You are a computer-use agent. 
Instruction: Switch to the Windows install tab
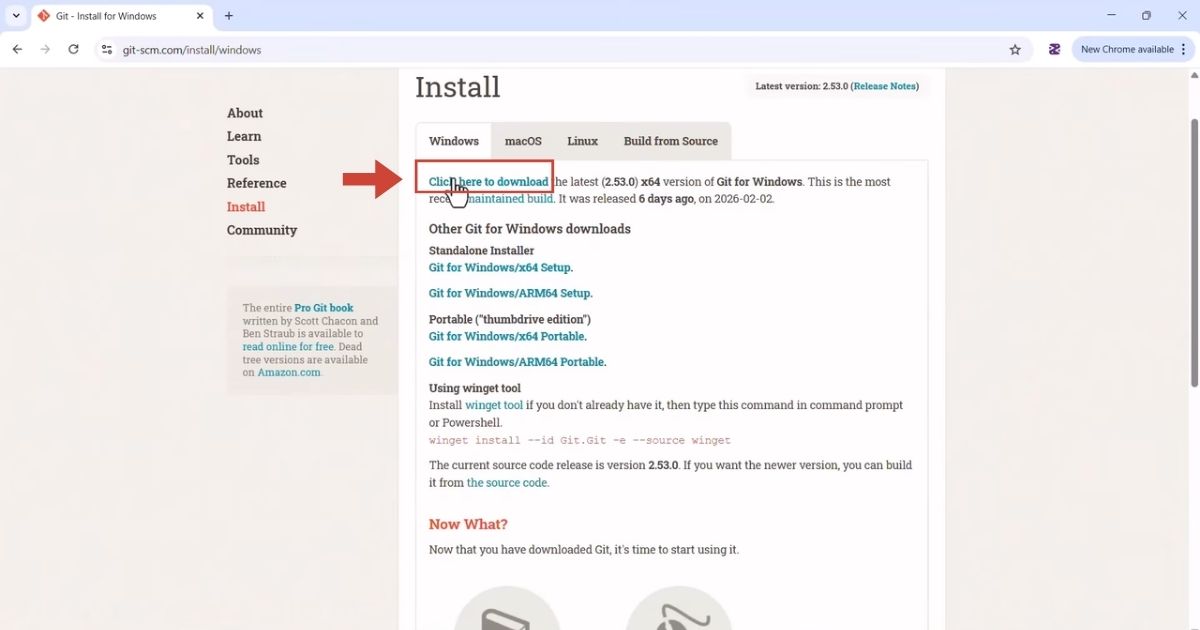coord(454,141)
